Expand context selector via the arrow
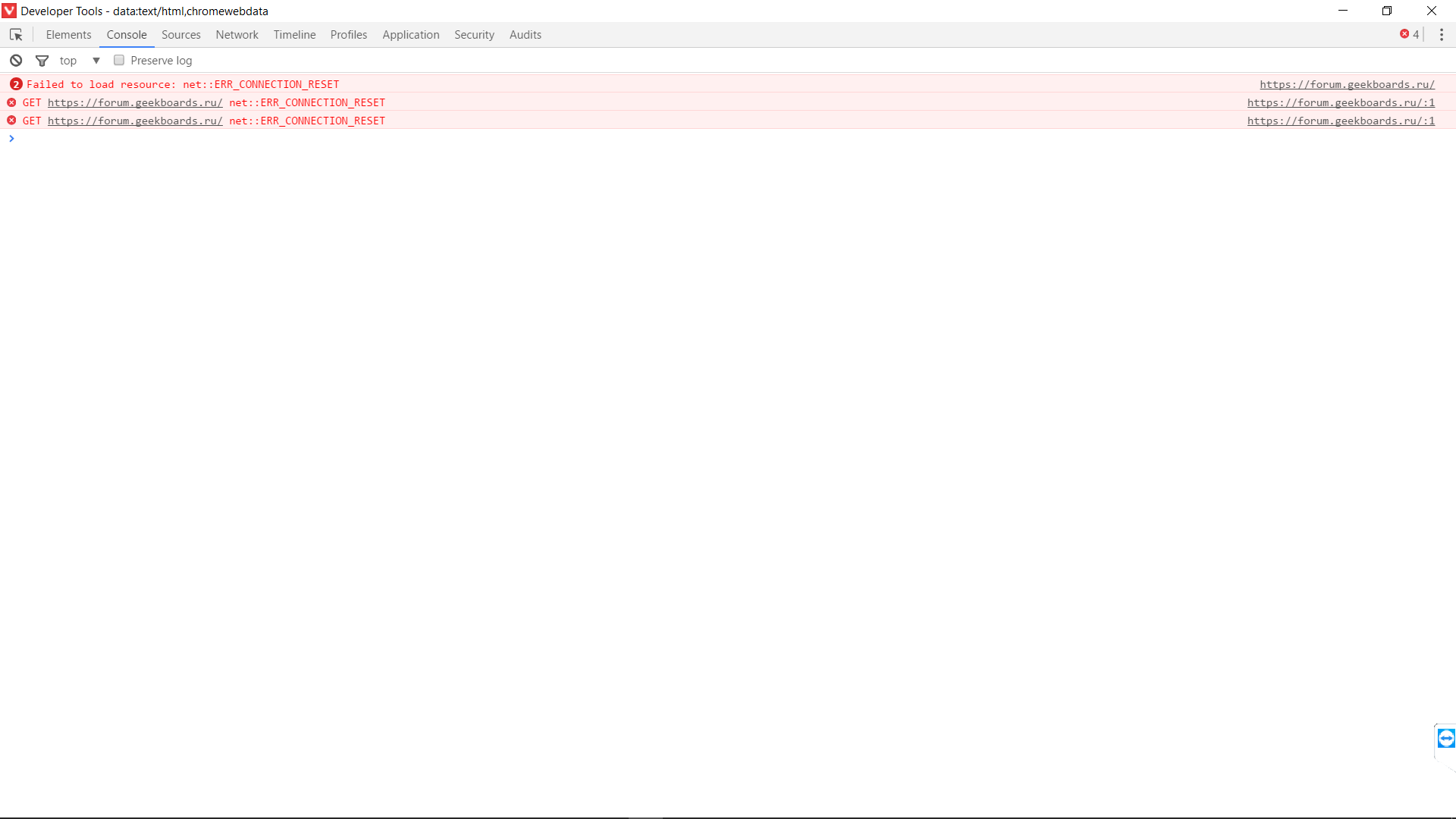Viewport: 1456px width, 819px height. click(96, 61)
